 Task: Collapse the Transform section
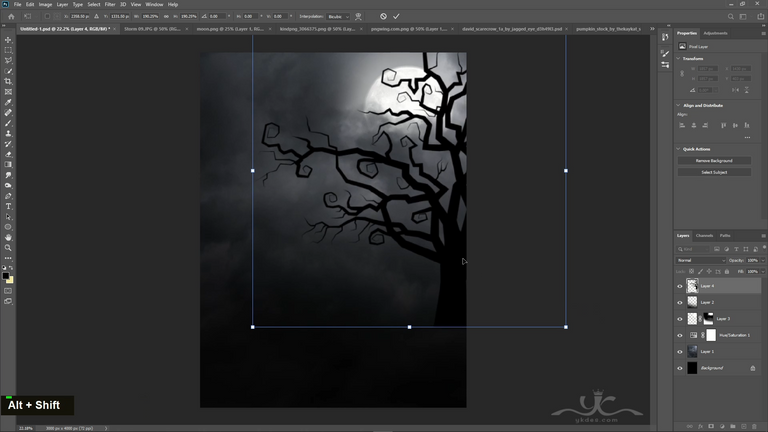(x=678, y=58)
